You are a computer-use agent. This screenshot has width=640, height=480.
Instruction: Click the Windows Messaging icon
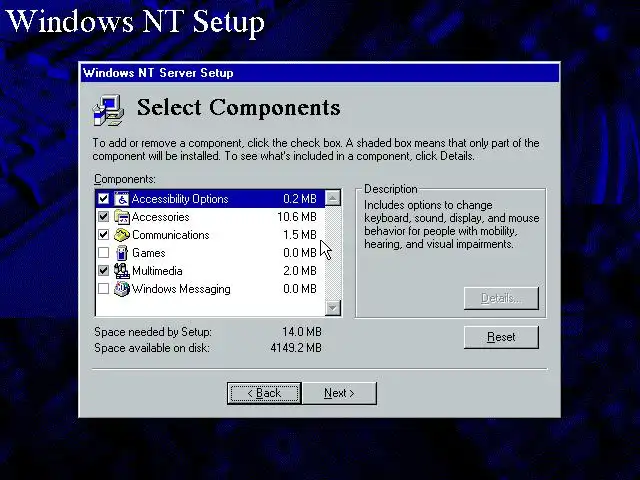(x=121, y=289)
